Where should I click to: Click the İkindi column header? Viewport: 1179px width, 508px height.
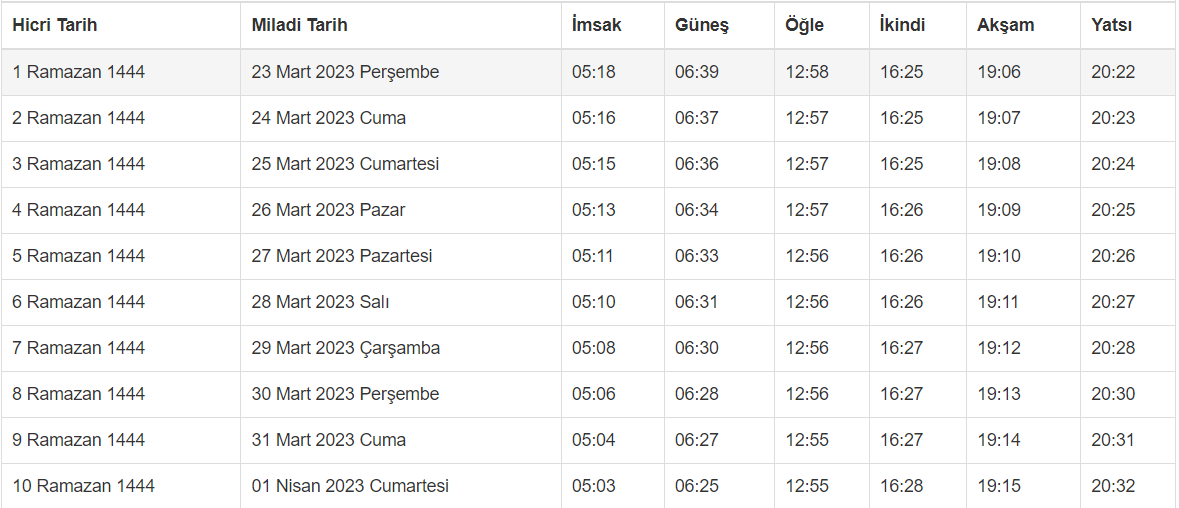[902, 25]
